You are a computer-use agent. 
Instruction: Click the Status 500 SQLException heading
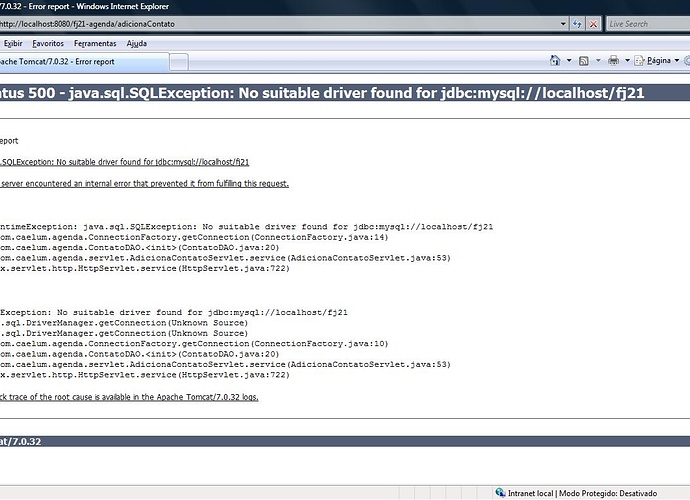(322, 93)
